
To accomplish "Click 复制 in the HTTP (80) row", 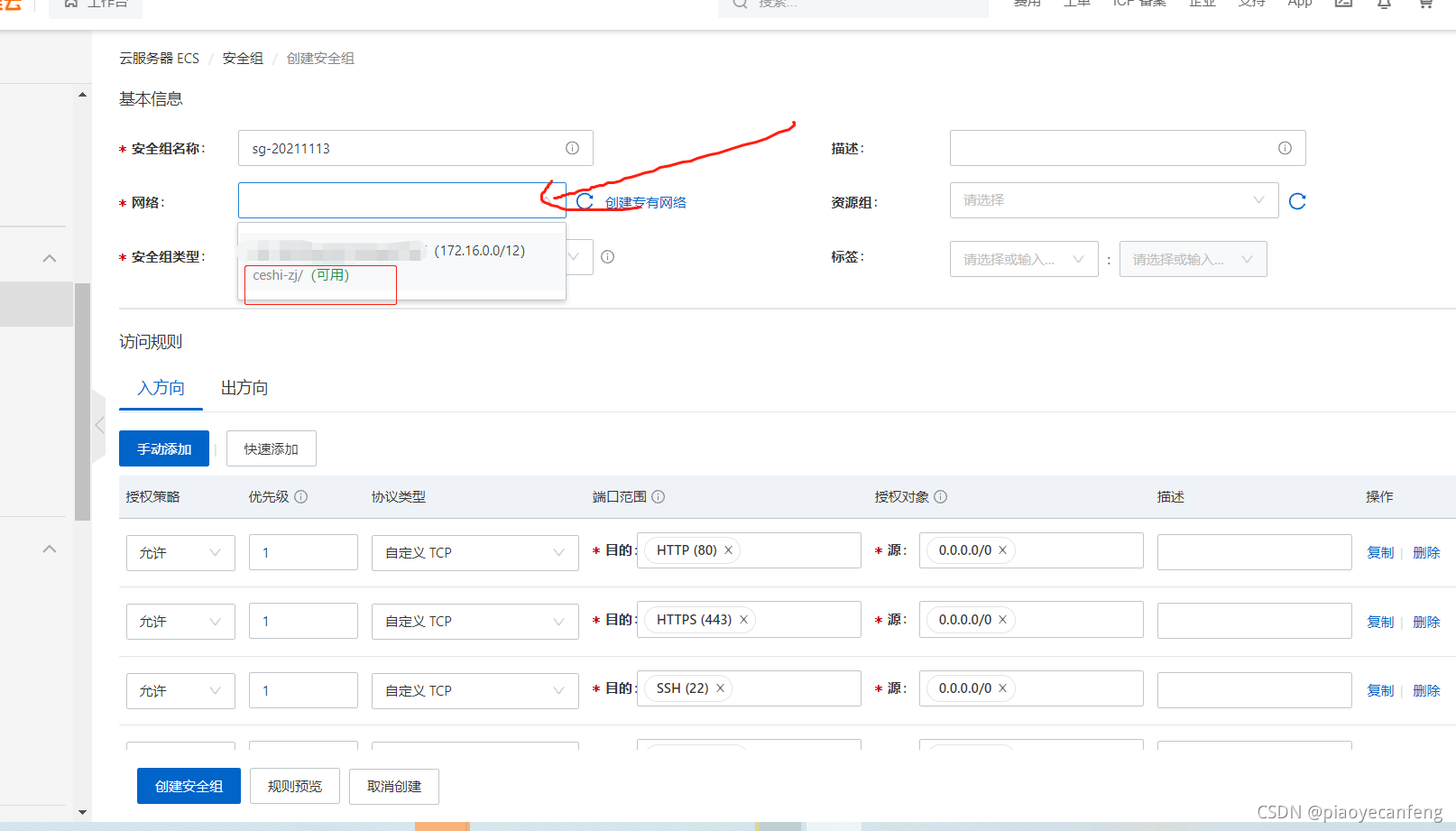I will [x=1380, y=553].
